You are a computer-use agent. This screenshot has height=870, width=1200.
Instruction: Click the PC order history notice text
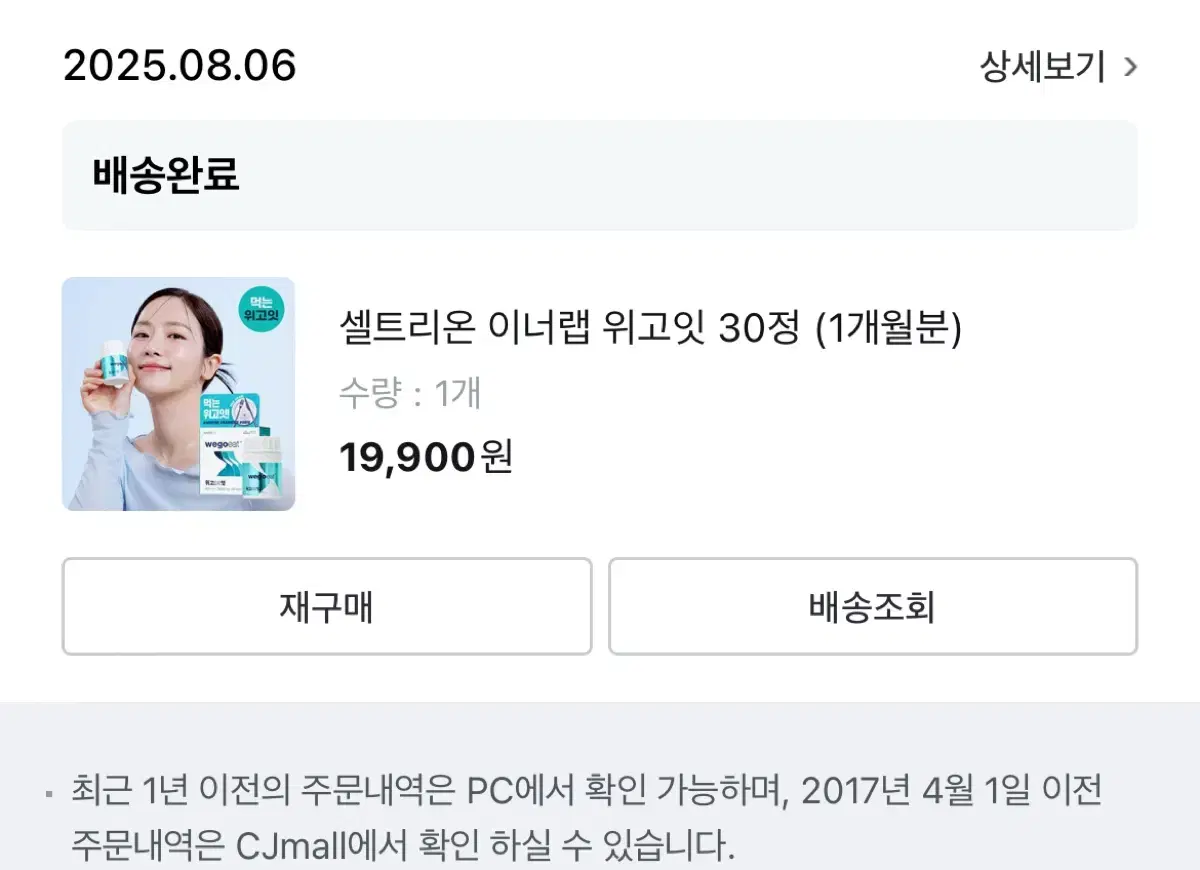pos(400,791)
